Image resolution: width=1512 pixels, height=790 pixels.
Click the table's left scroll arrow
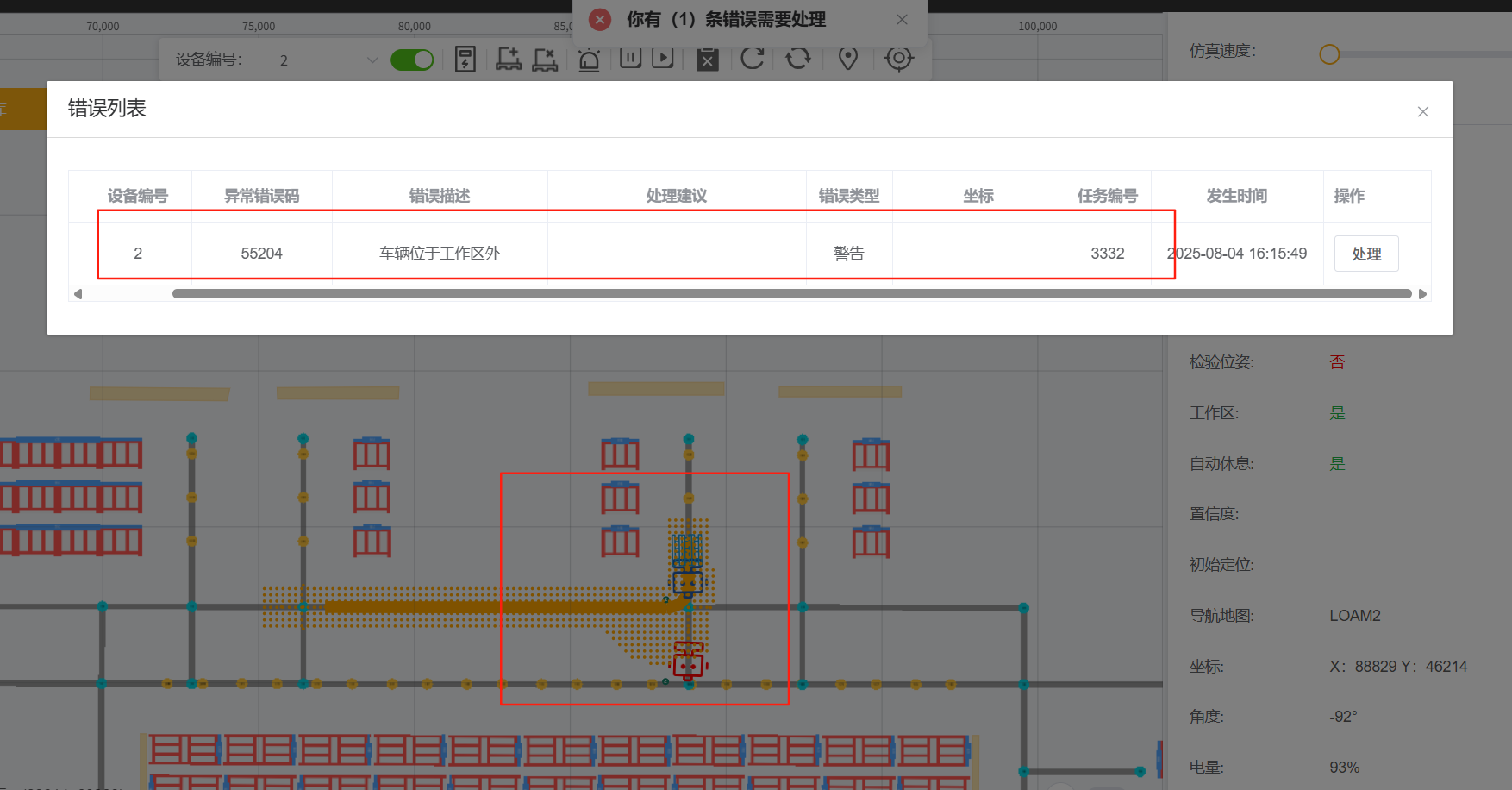[78, 294]
